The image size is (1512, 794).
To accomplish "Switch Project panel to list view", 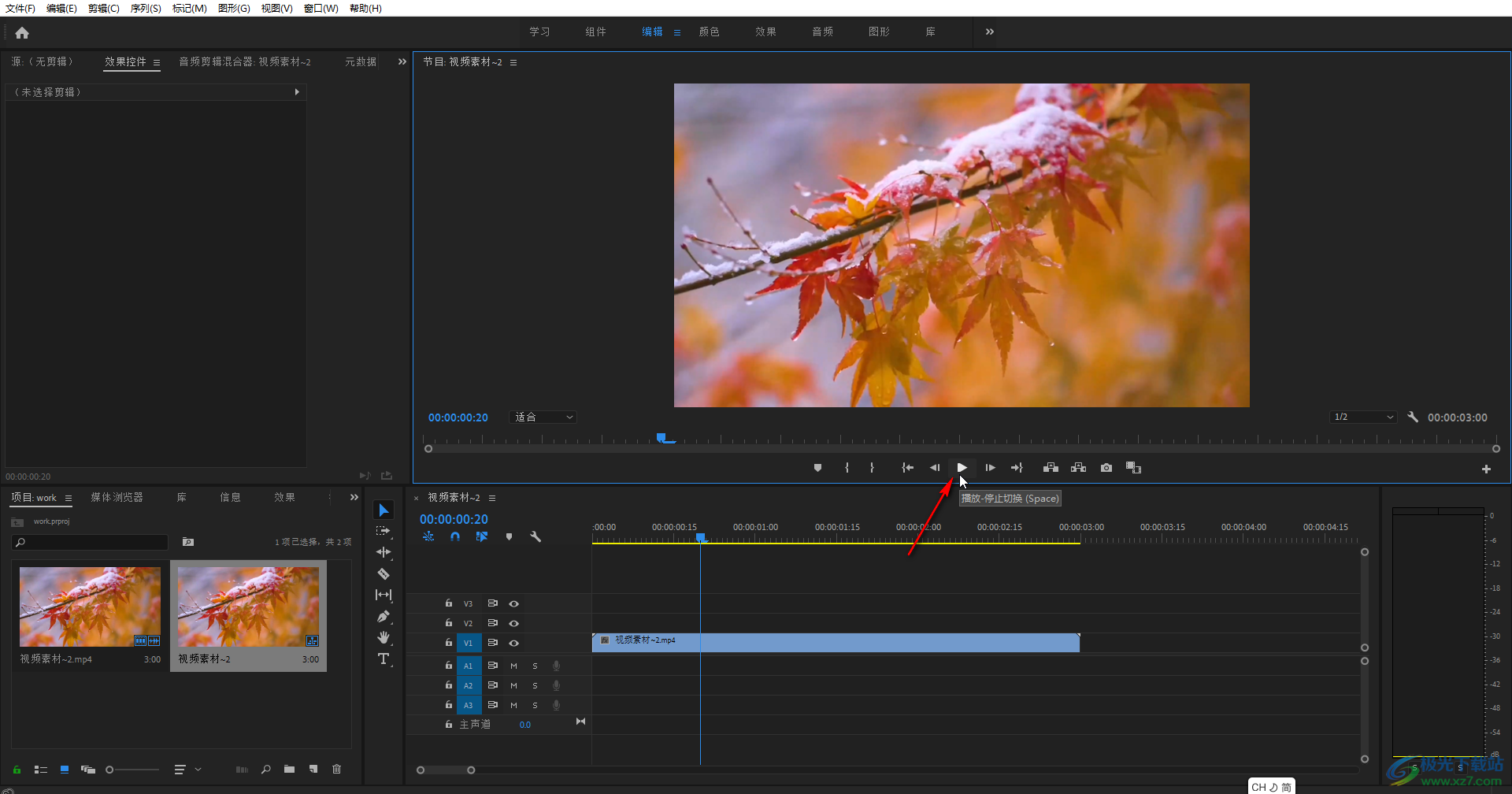I will point(41,770).
